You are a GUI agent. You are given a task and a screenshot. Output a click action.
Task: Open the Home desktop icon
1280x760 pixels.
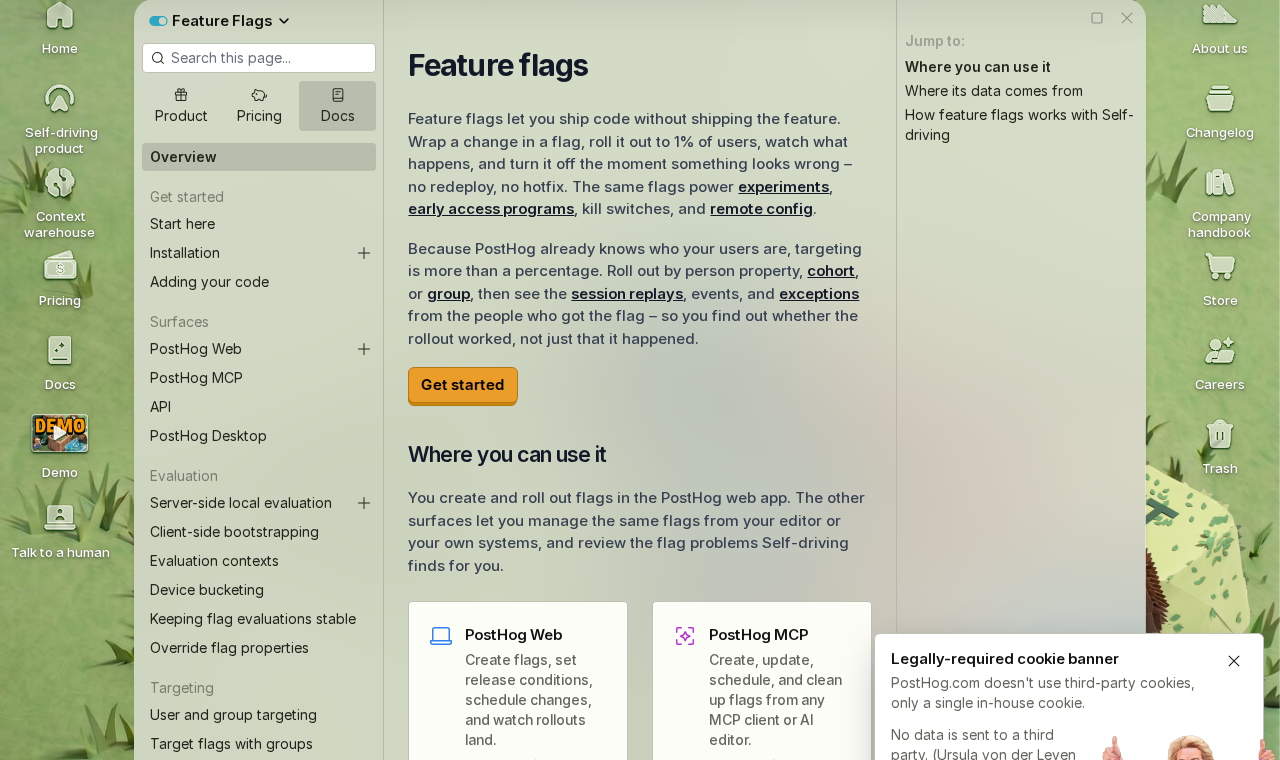[60, 27]
